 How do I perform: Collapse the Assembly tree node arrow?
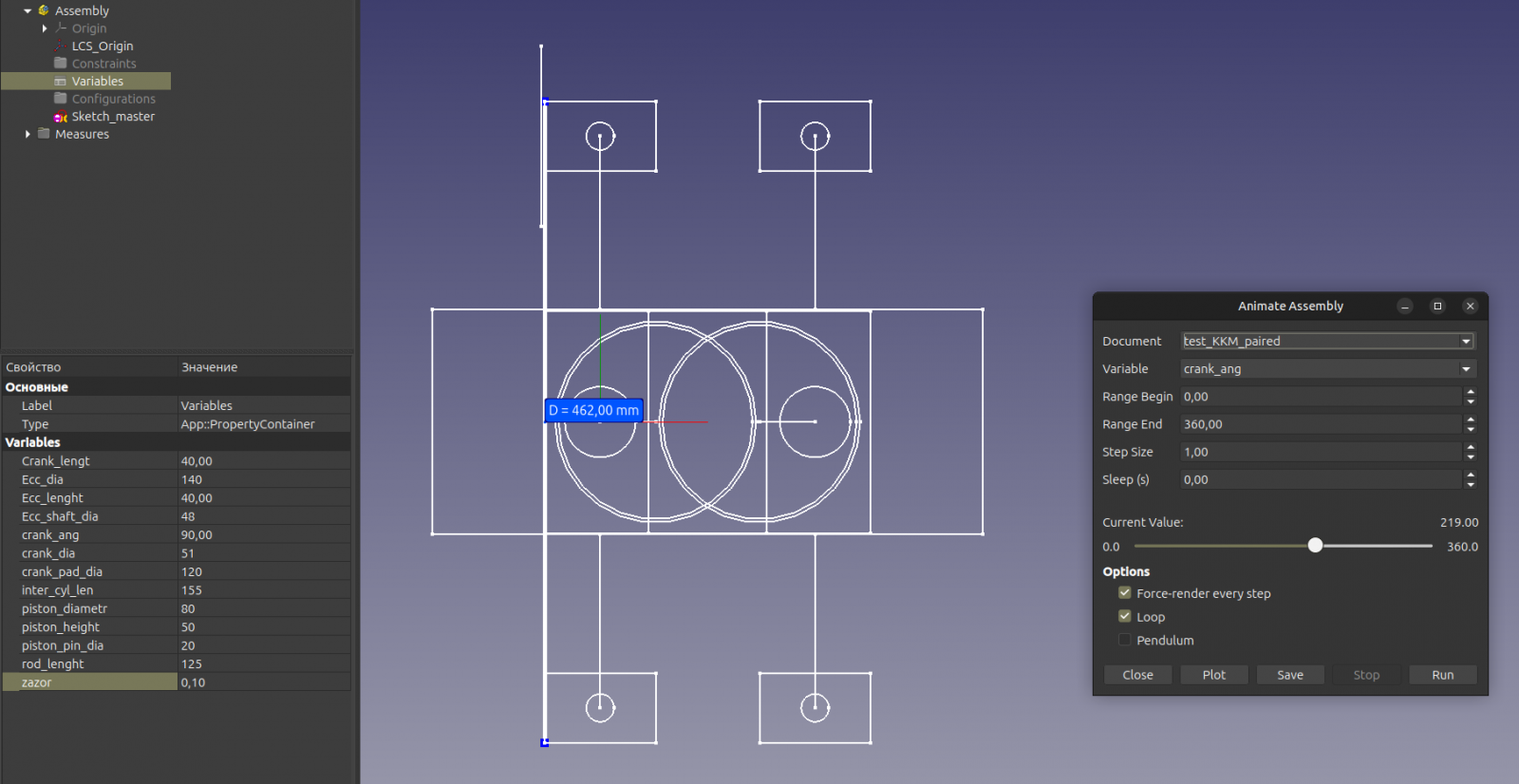pyautogui.click(x=28, y=10)
